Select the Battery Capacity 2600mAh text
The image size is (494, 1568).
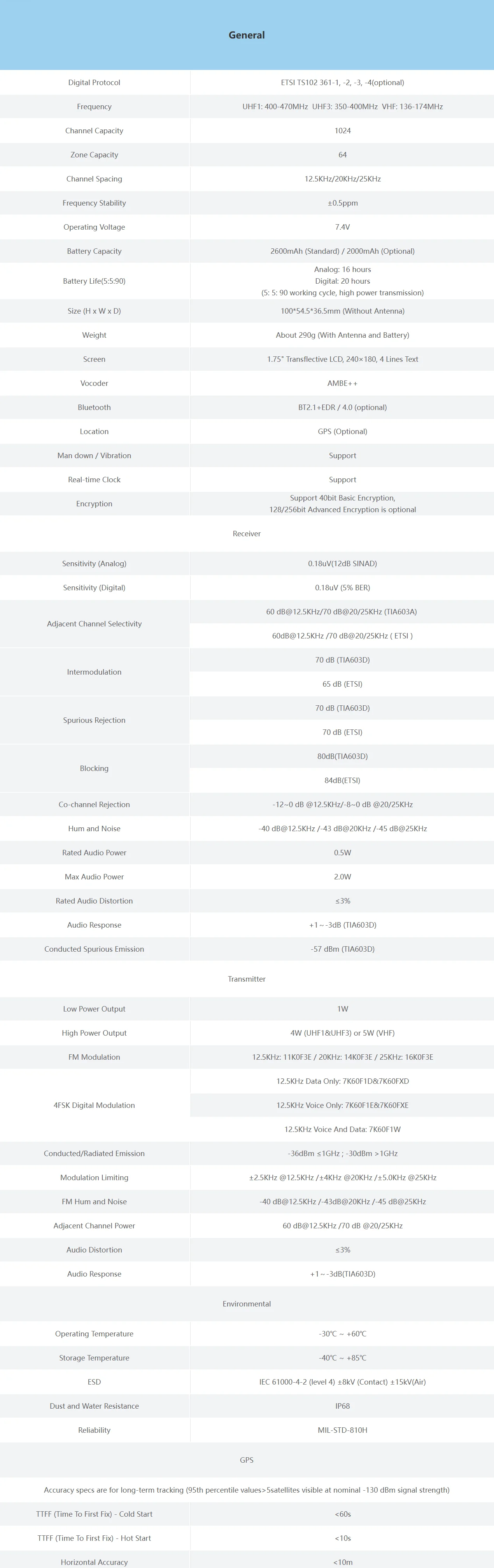point(342,251)
